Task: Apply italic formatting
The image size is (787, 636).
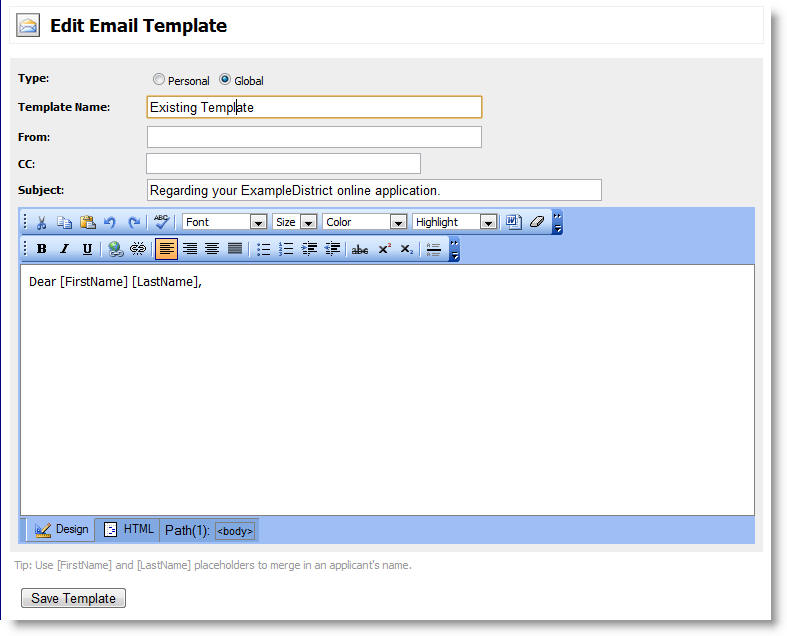Action: click(64, 249)
